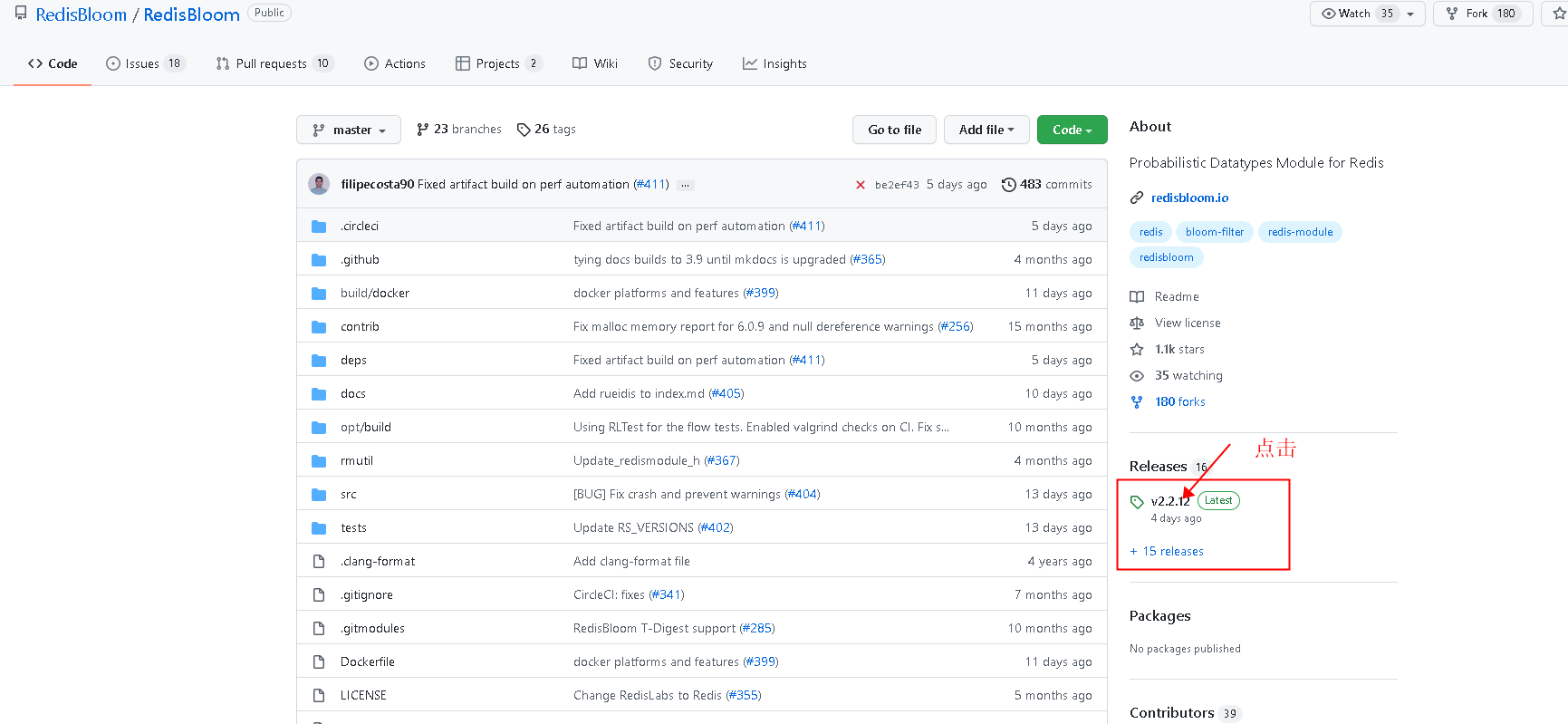This screenshot has height=724, width=1568.
Task: Click the .github folder icon
Action: tap(319, 260)
